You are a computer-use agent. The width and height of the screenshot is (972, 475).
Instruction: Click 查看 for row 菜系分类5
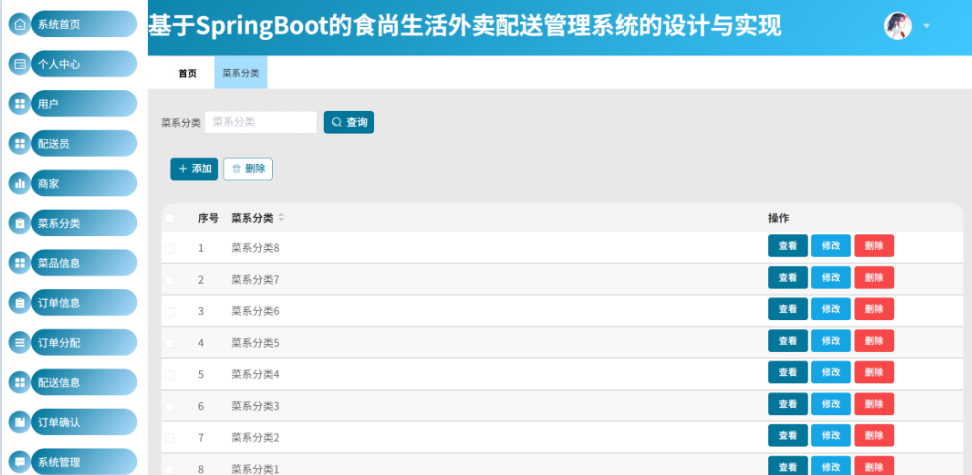point(788,340)
